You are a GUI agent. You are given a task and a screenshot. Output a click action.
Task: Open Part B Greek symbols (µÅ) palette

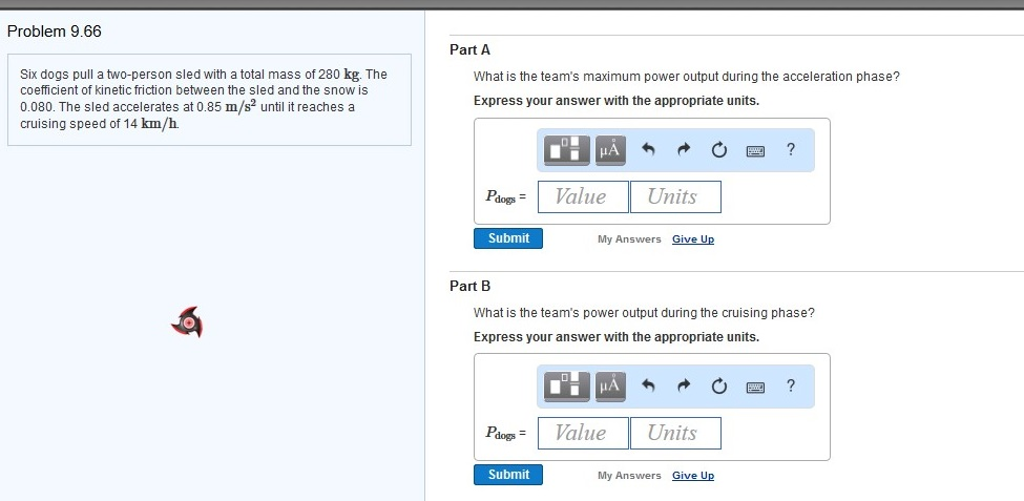[609, 386]
